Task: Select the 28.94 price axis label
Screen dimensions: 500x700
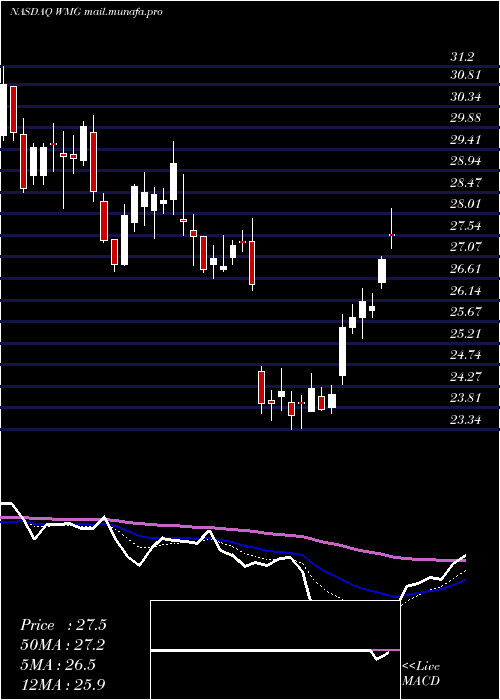Action: coord(466,161)
